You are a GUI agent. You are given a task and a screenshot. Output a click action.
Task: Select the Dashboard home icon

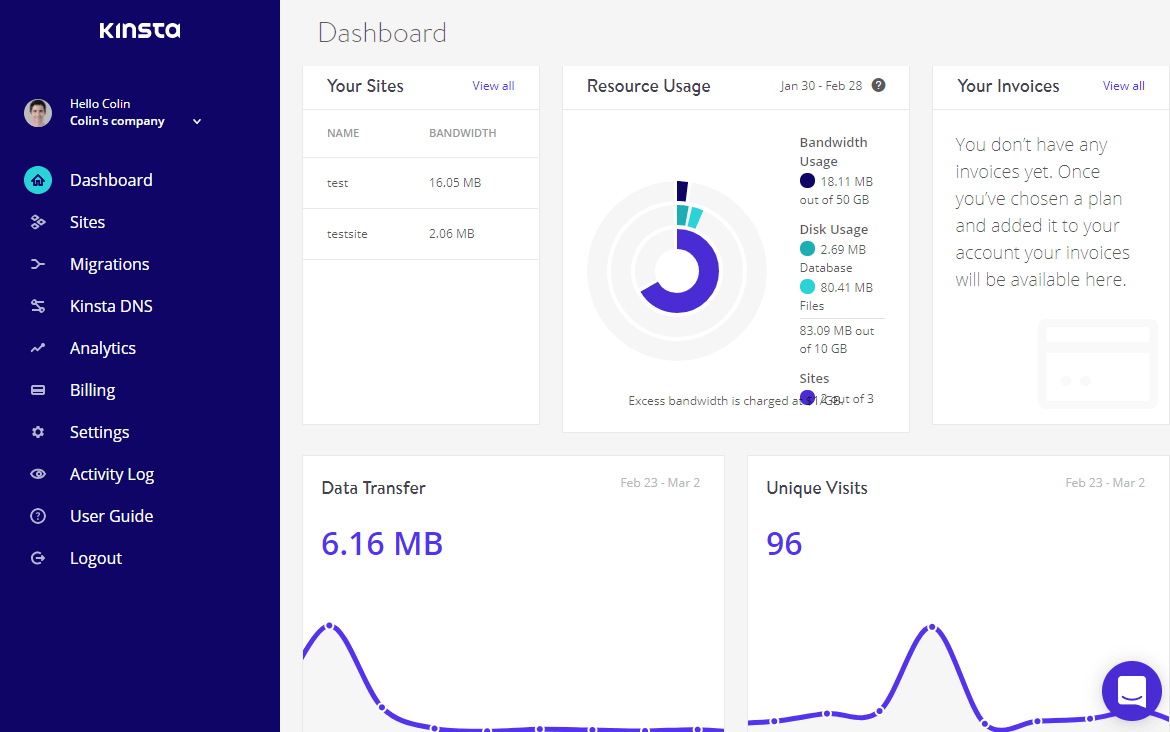click(x=37, y=180)
